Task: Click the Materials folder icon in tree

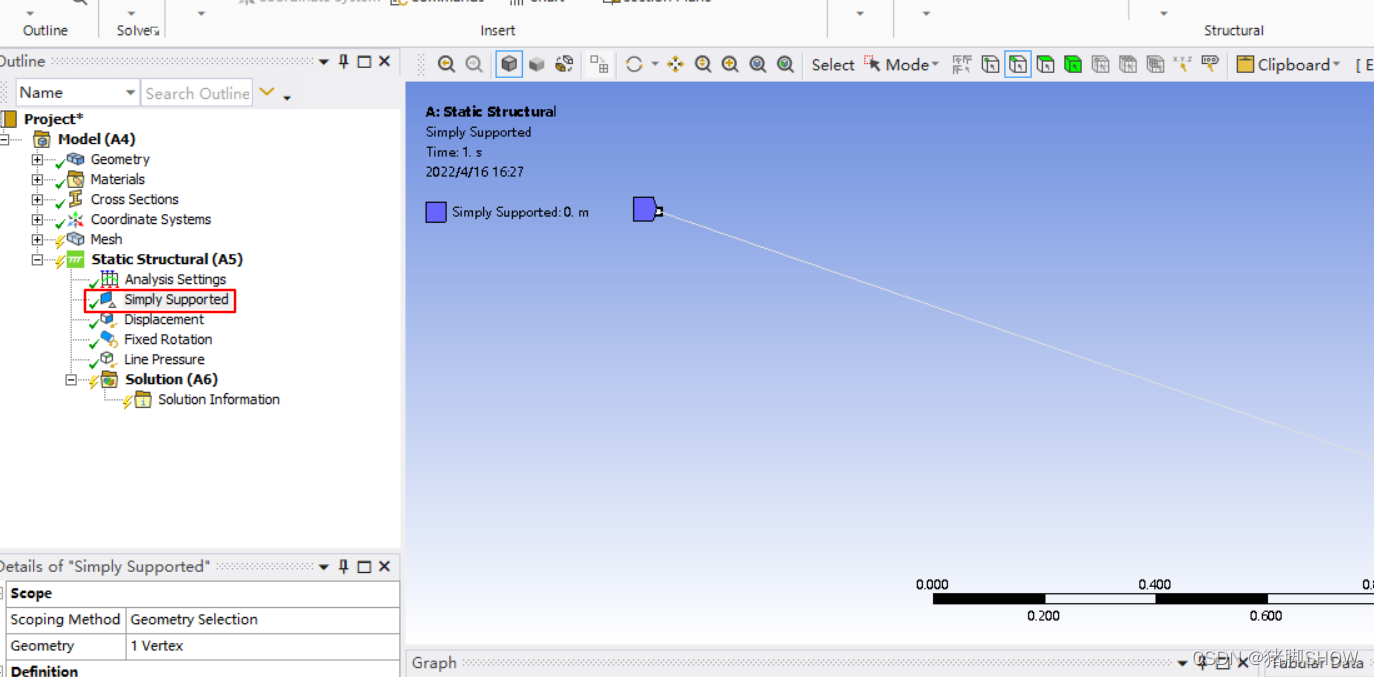Action: [x=76, y=179]
